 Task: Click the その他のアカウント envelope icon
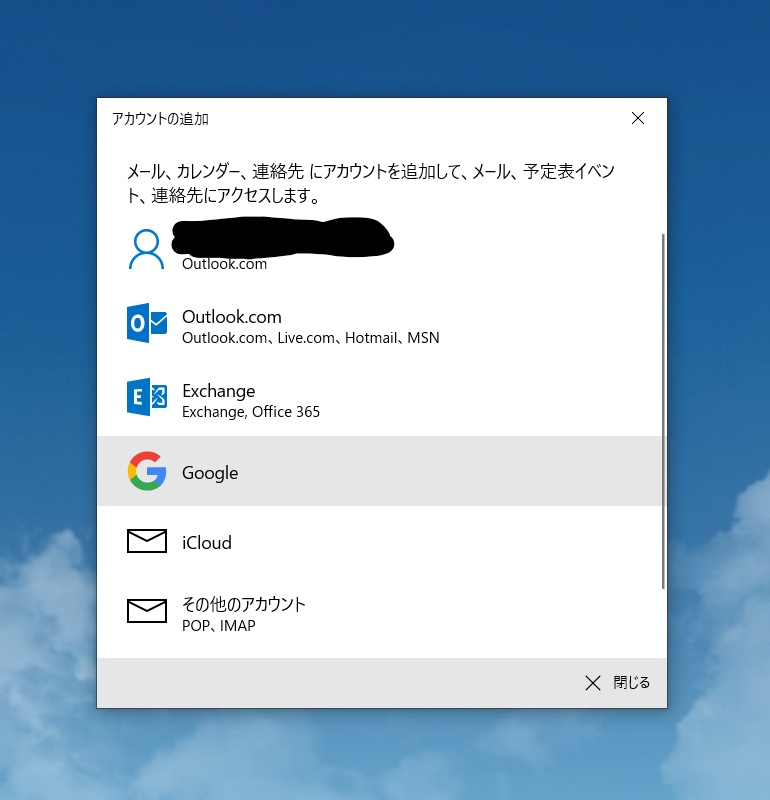point(147,611)
